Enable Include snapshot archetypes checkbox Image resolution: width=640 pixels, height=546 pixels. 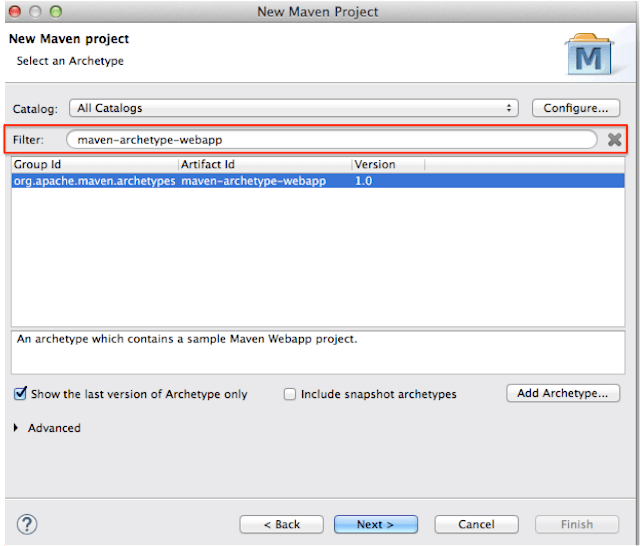(x=290, y=394)
